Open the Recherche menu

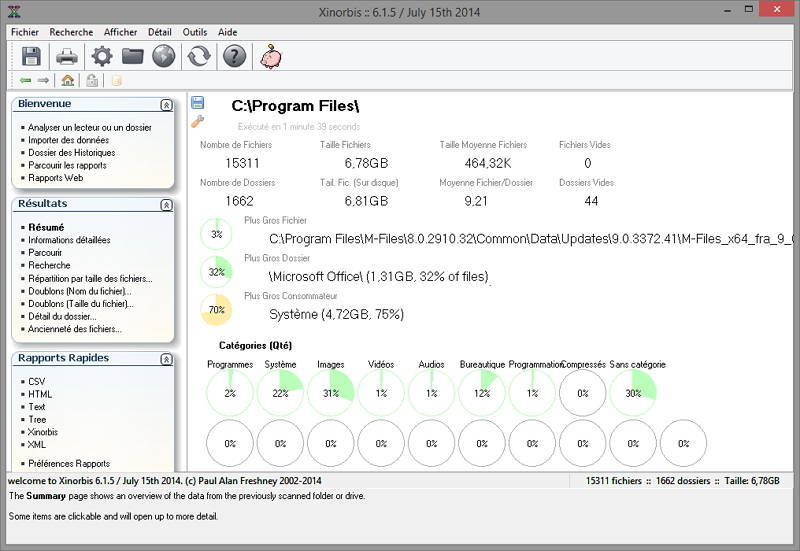coord(71,32)
